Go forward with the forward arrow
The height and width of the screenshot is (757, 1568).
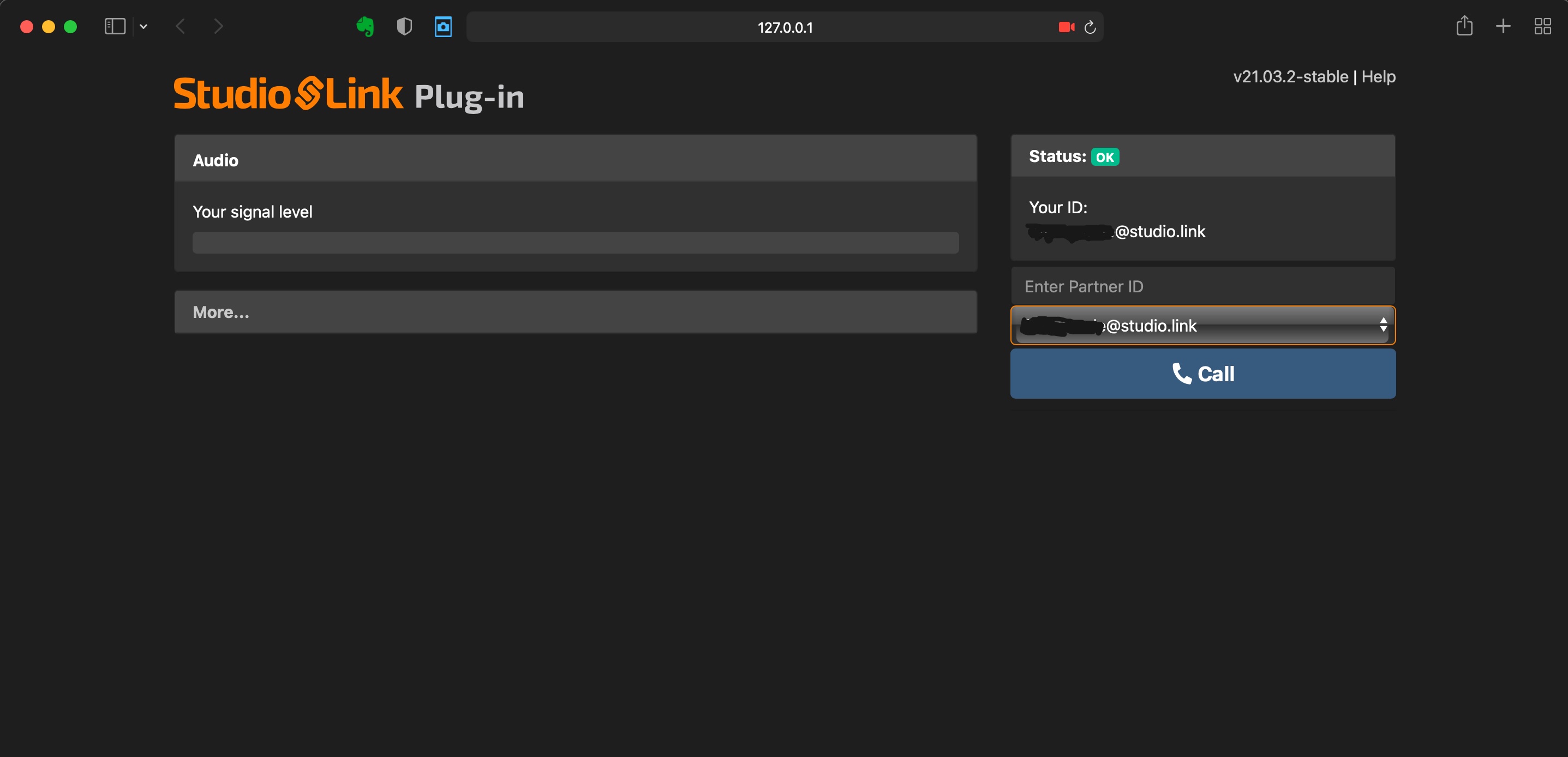coord(219,26)
